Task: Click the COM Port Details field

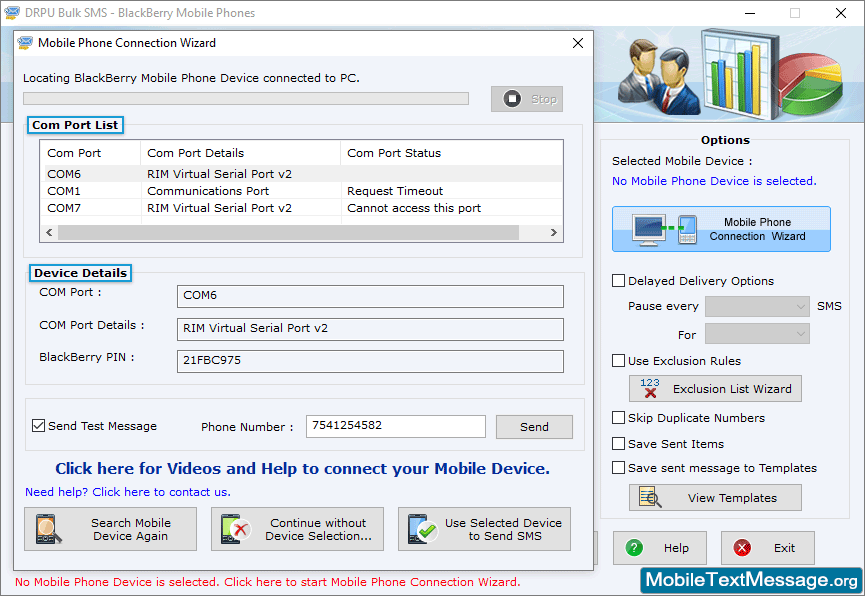Action: pyautogui.click(x=370, y=329)
